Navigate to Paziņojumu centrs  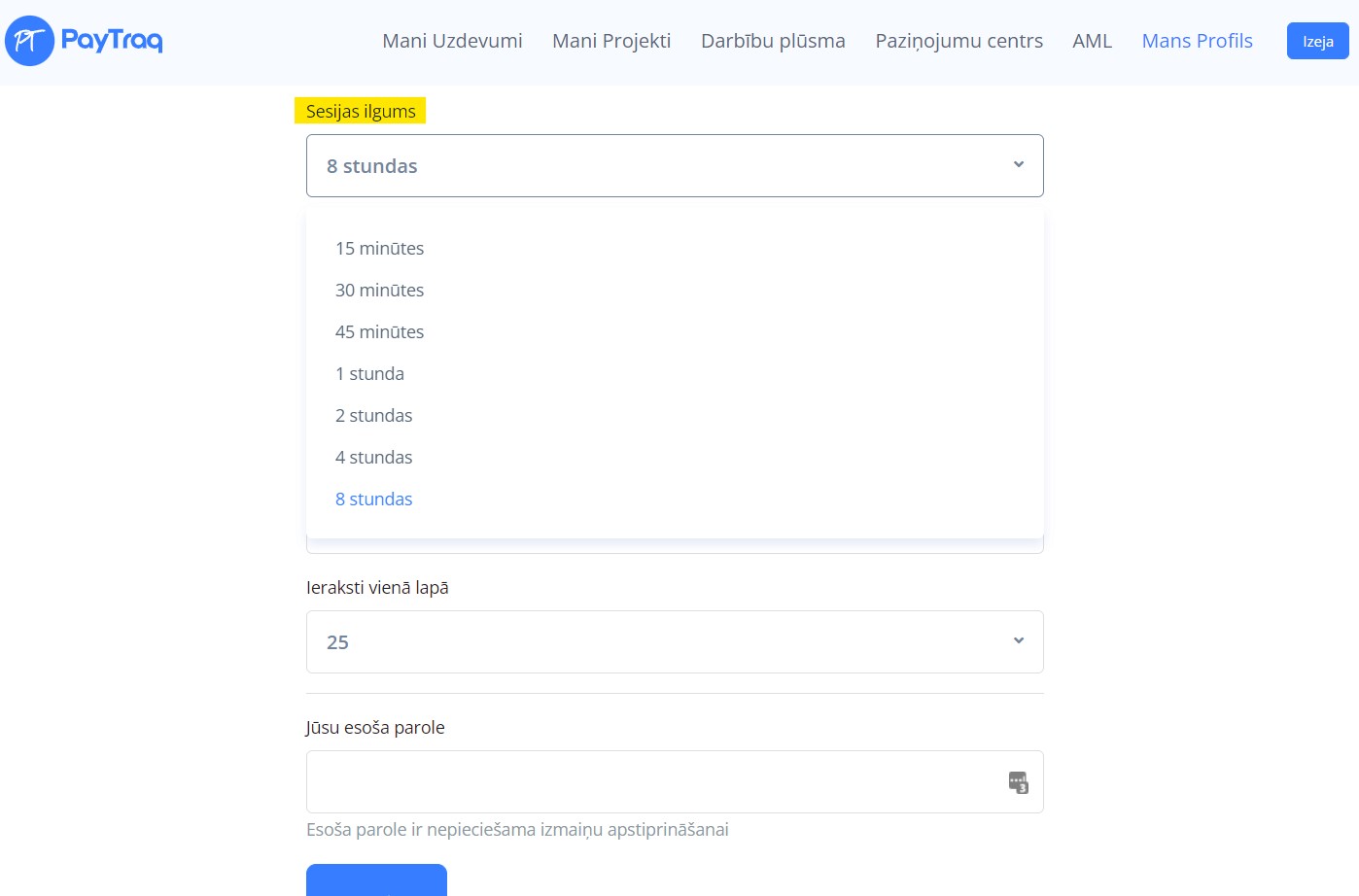pyautogui.click(x=958, y=41)
